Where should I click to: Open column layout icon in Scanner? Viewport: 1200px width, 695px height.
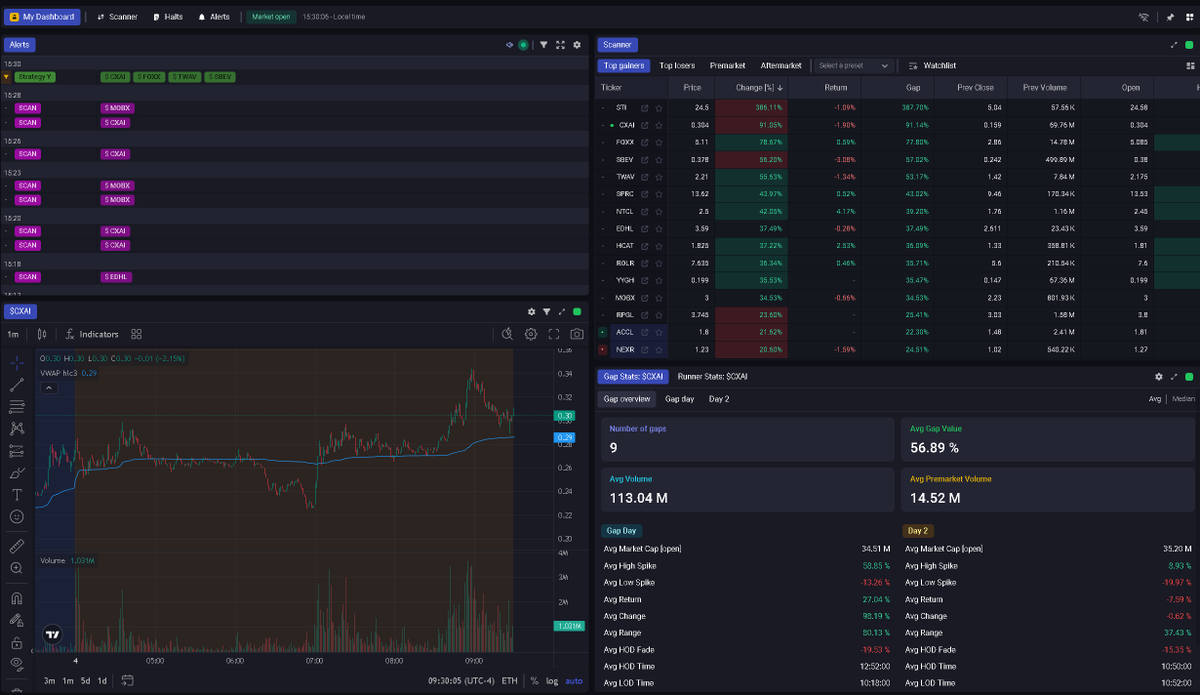coord(1190,66)
